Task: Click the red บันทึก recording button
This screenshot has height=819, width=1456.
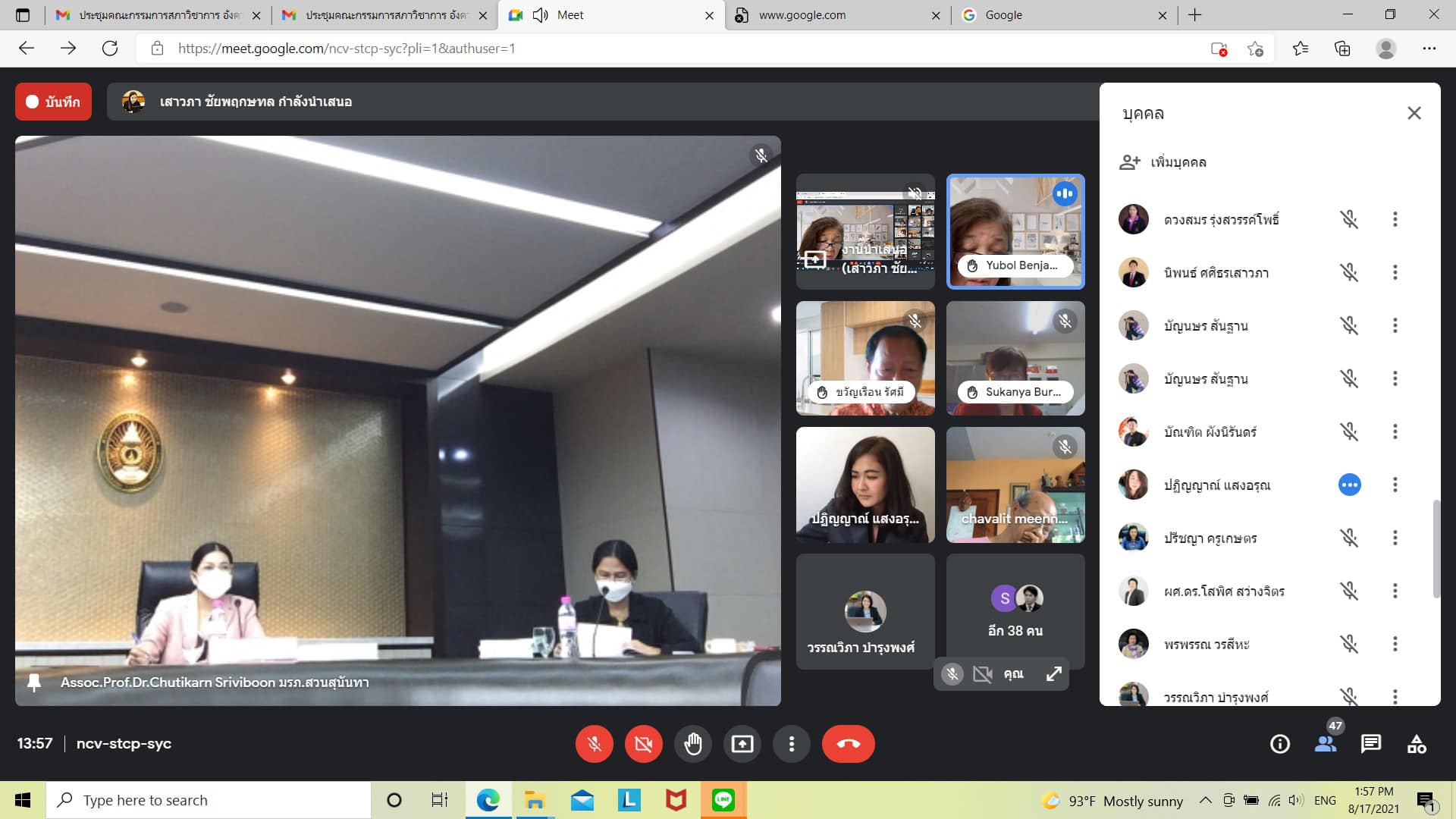Action: point(53,102)
